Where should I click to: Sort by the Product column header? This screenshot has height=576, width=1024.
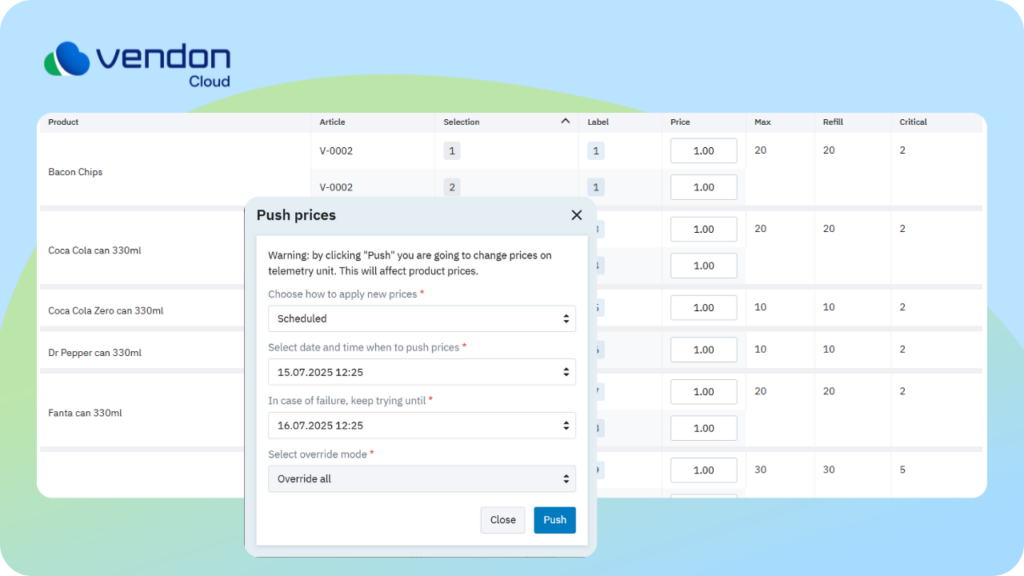coord(63,122)
